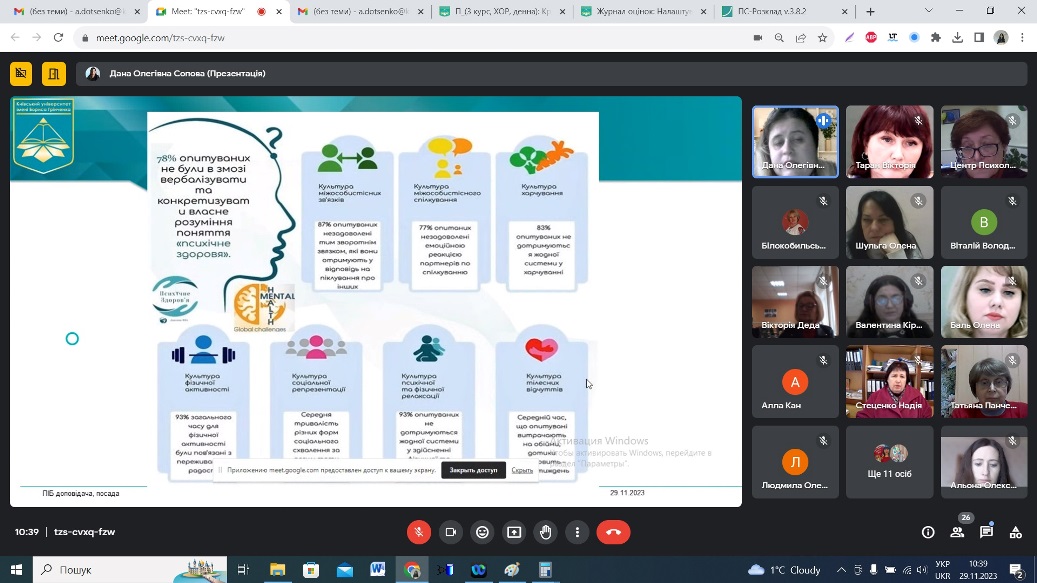Image resolution: width=1037 pixels, height=583 pixels.
Task: Toggle the raise hand button
Action: point(546,532)
